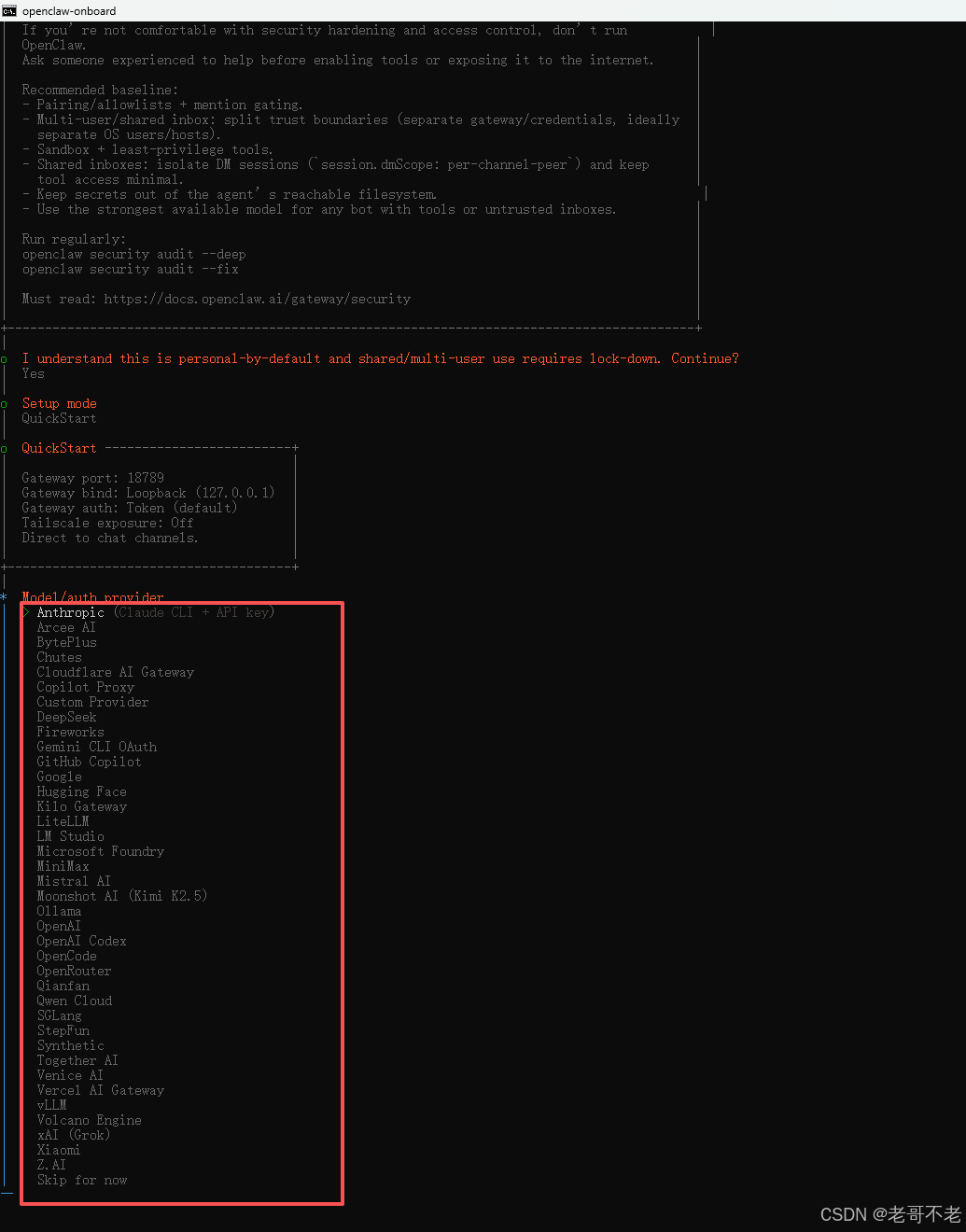
Task: Select Fireworks provider
Action: point(70,732)
